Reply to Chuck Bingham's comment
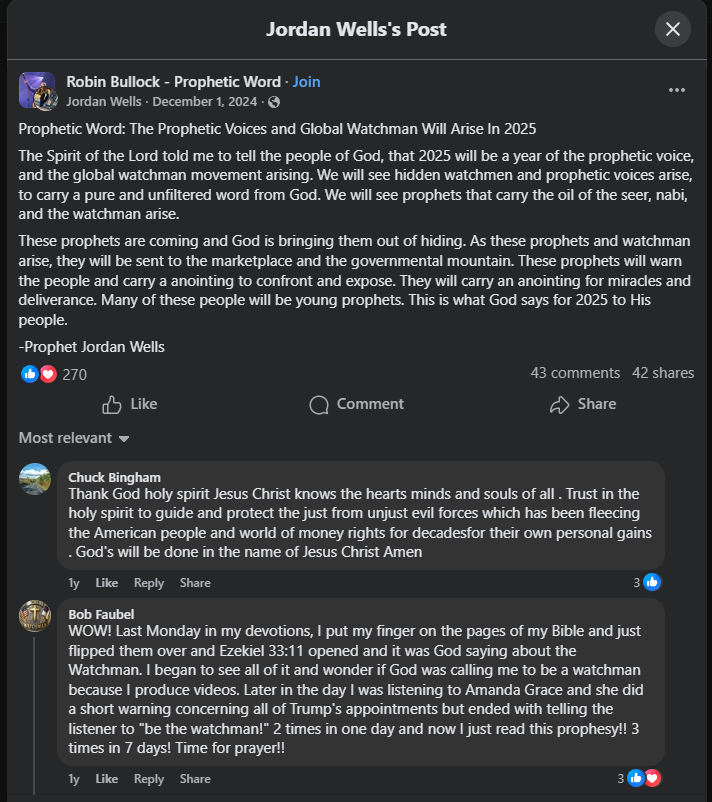This screenshot has width=712, height=802. pos(149,583)
